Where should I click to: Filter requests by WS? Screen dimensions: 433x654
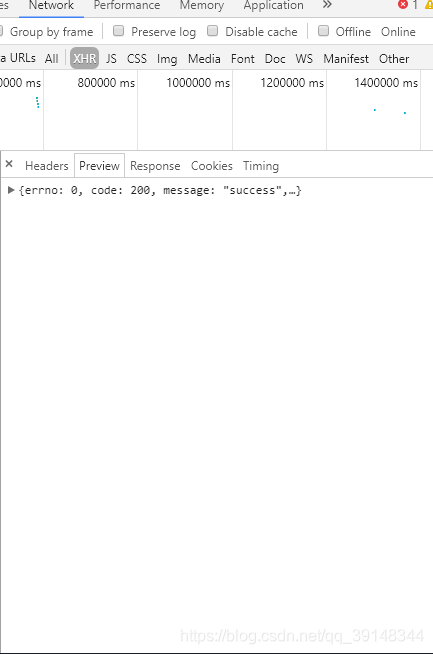[x=304, y=59]
